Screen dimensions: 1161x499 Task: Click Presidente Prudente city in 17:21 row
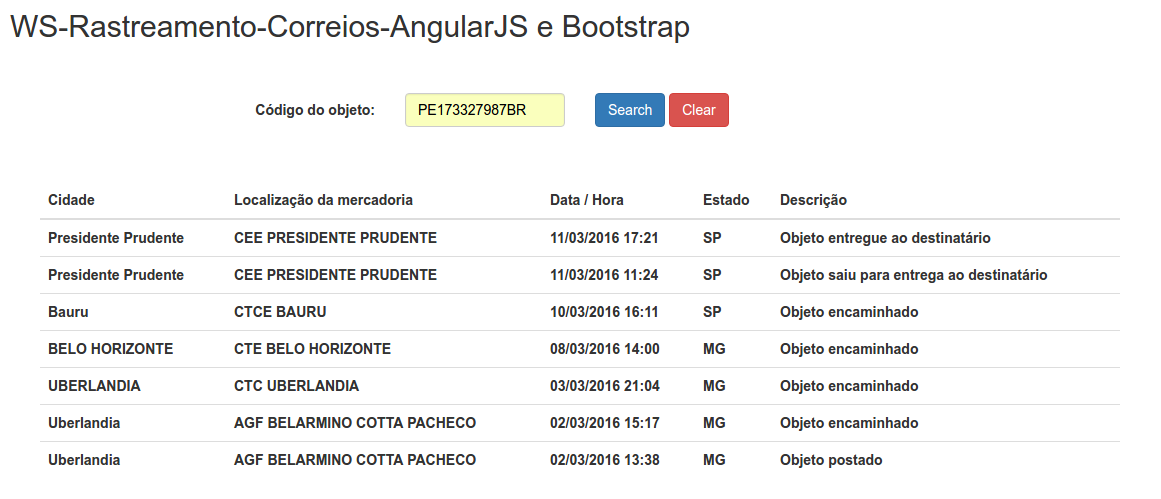tap(116, 238)
